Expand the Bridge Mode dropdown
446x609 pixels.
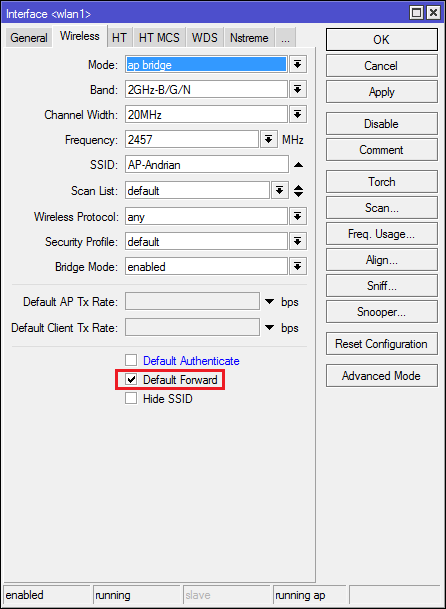pyautogui.click(x=298, y=266)
